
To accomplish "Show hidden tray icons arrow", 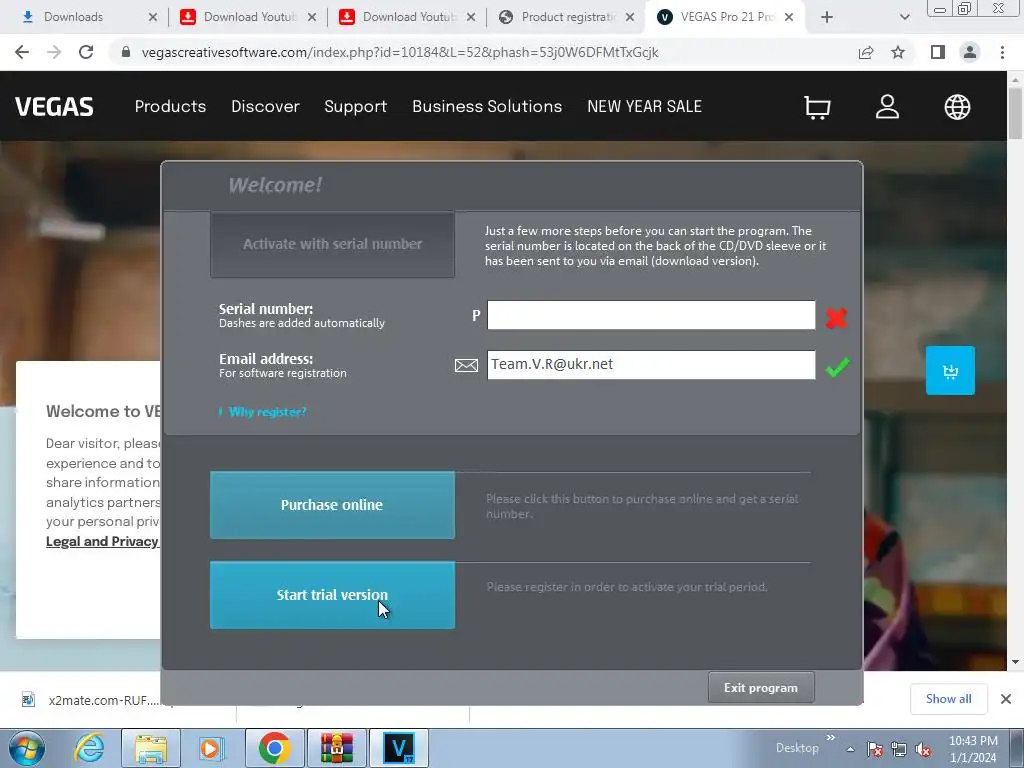I will (850, 750).
